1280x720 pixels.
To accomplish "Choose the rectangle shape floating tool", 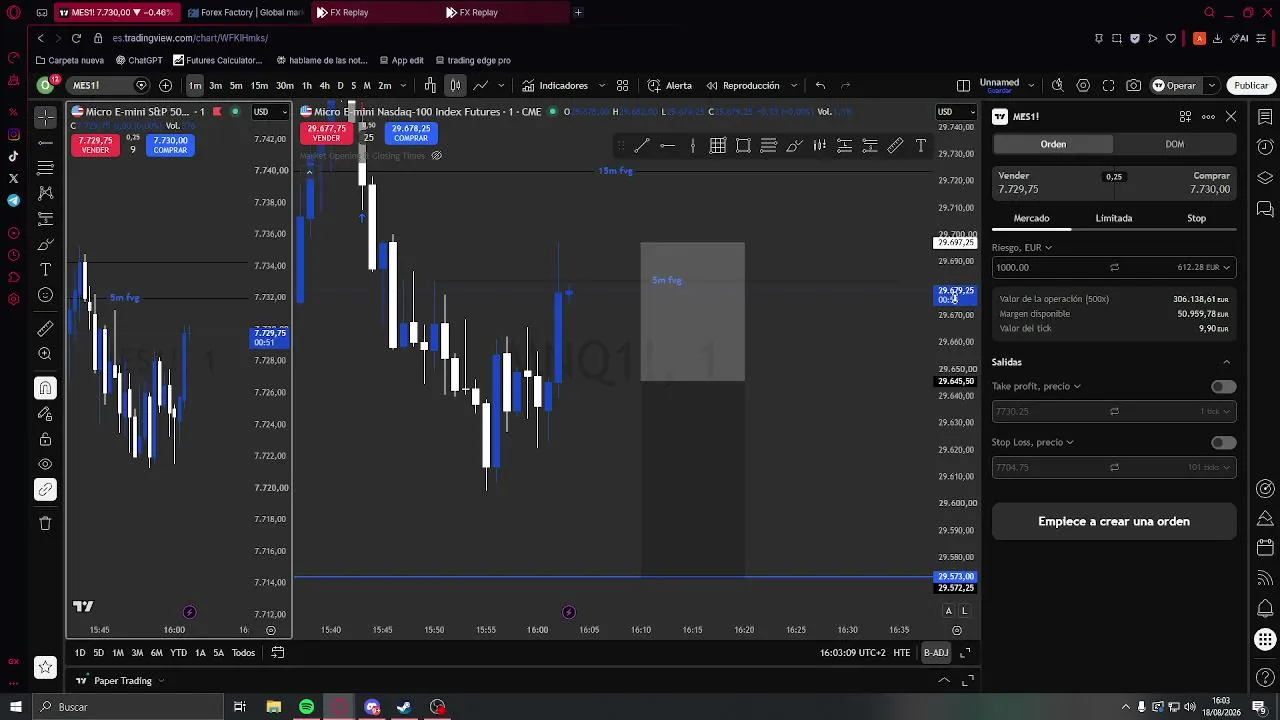I will [743, 146].
